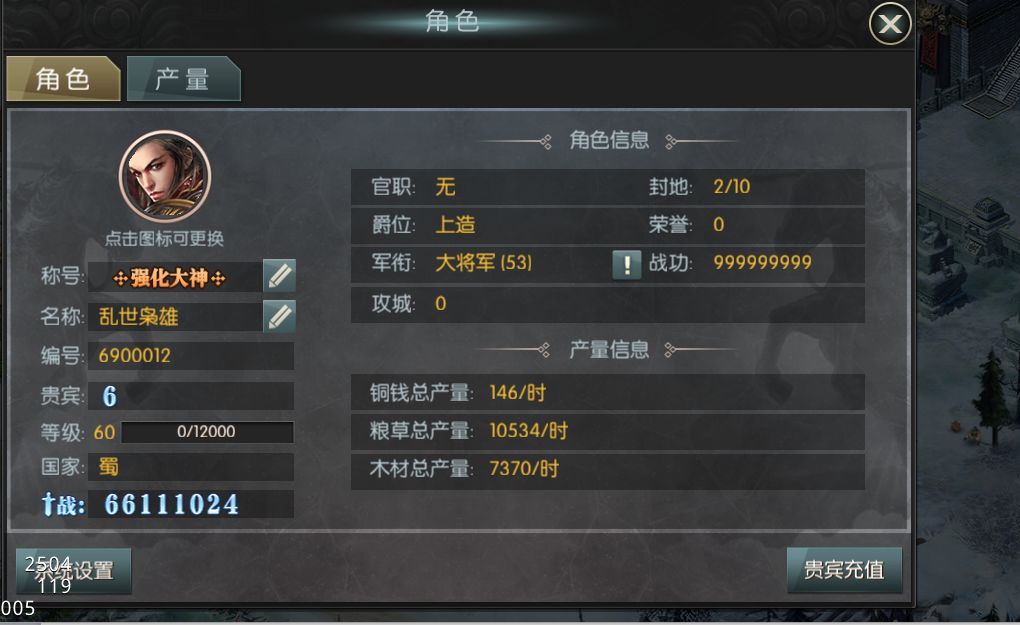1020x625 pixels.
Task: Click the 粮草总产量 10534/时 row
Action: click(608, 431)
